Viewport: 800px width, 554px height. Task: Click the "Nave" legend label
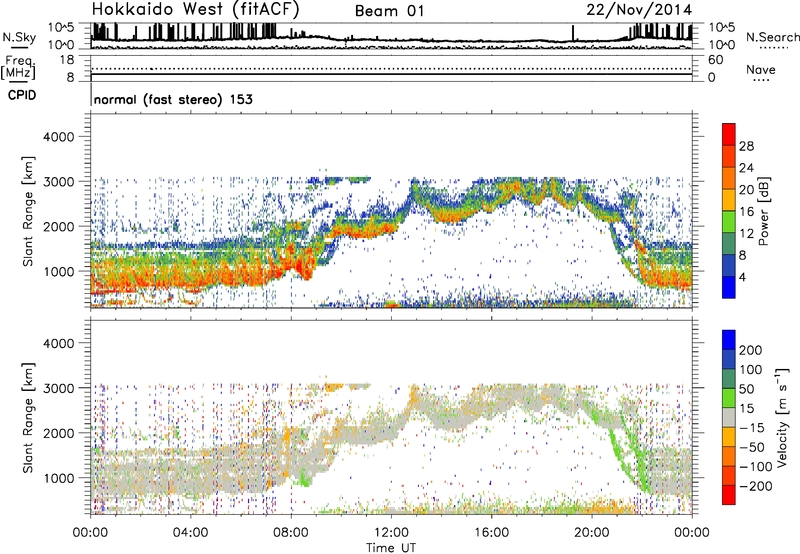click(x=761, y=70)
